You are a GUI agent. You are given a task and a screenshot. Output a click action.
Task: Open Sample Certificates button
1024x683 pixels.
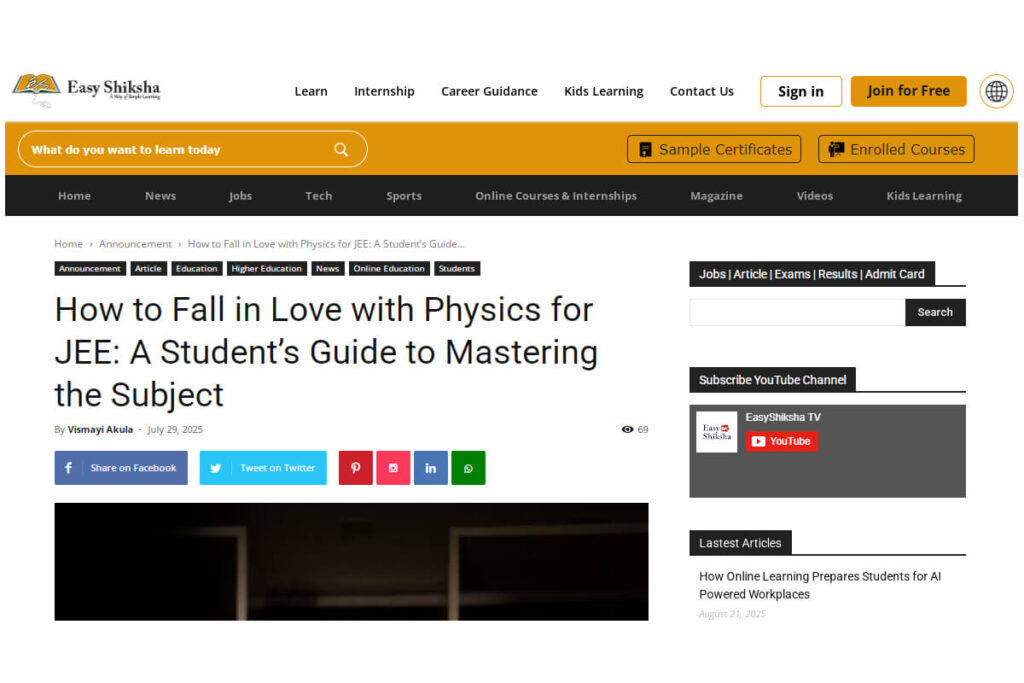click(x=714, y=149)
